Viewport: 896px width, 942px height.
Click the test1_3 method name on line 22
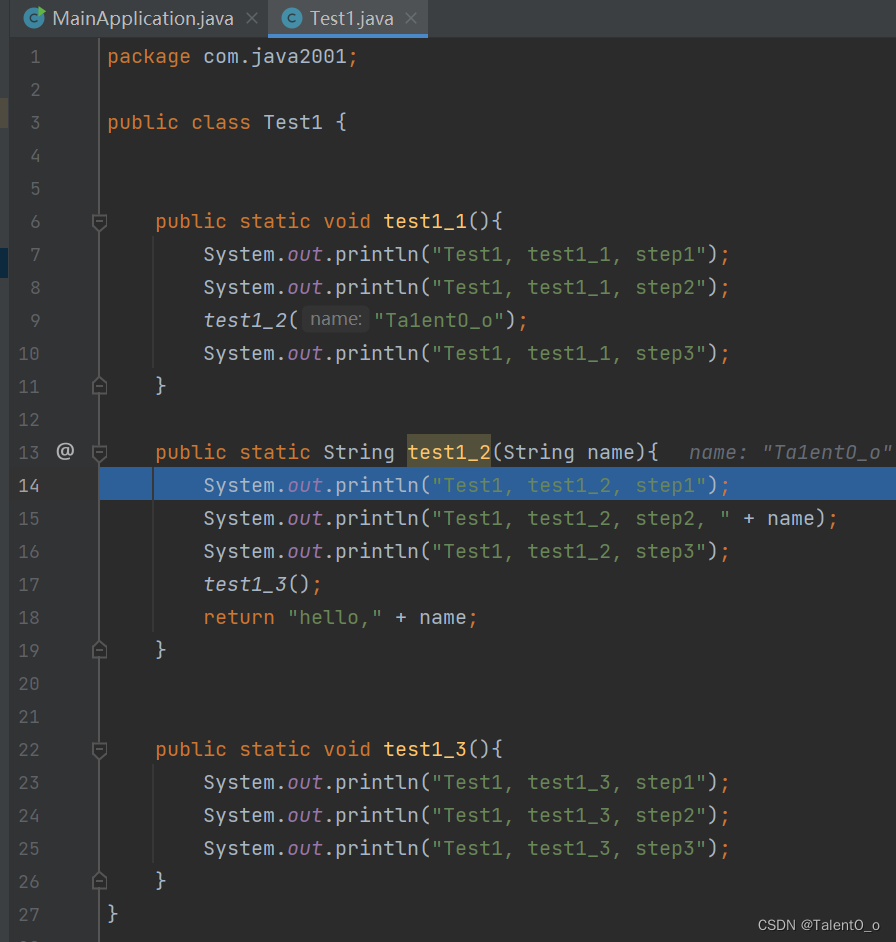425,749
